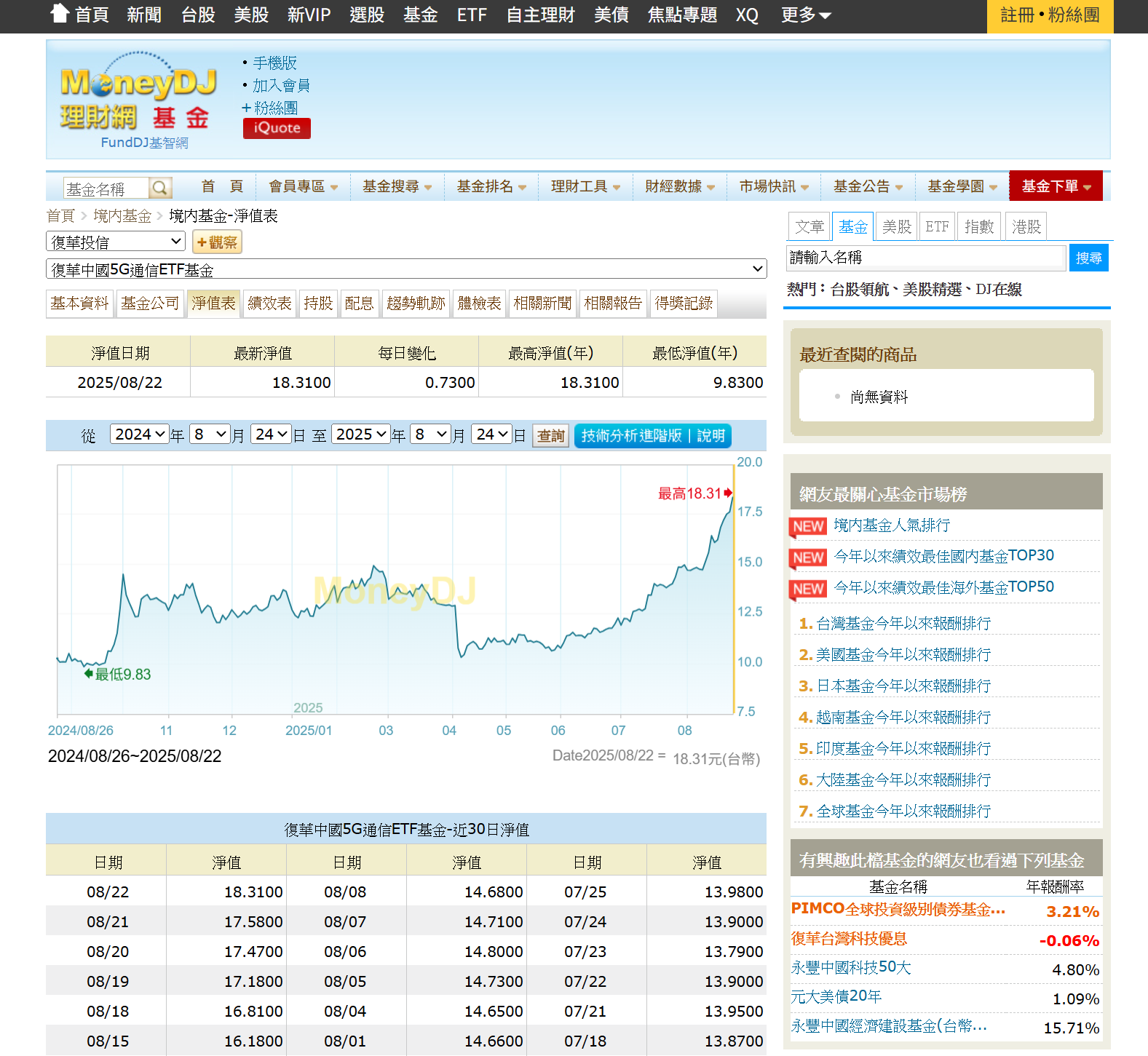1148x1056 pixels.
Task: Switch to the 配息 tab
Action: (x=359, y=303)
